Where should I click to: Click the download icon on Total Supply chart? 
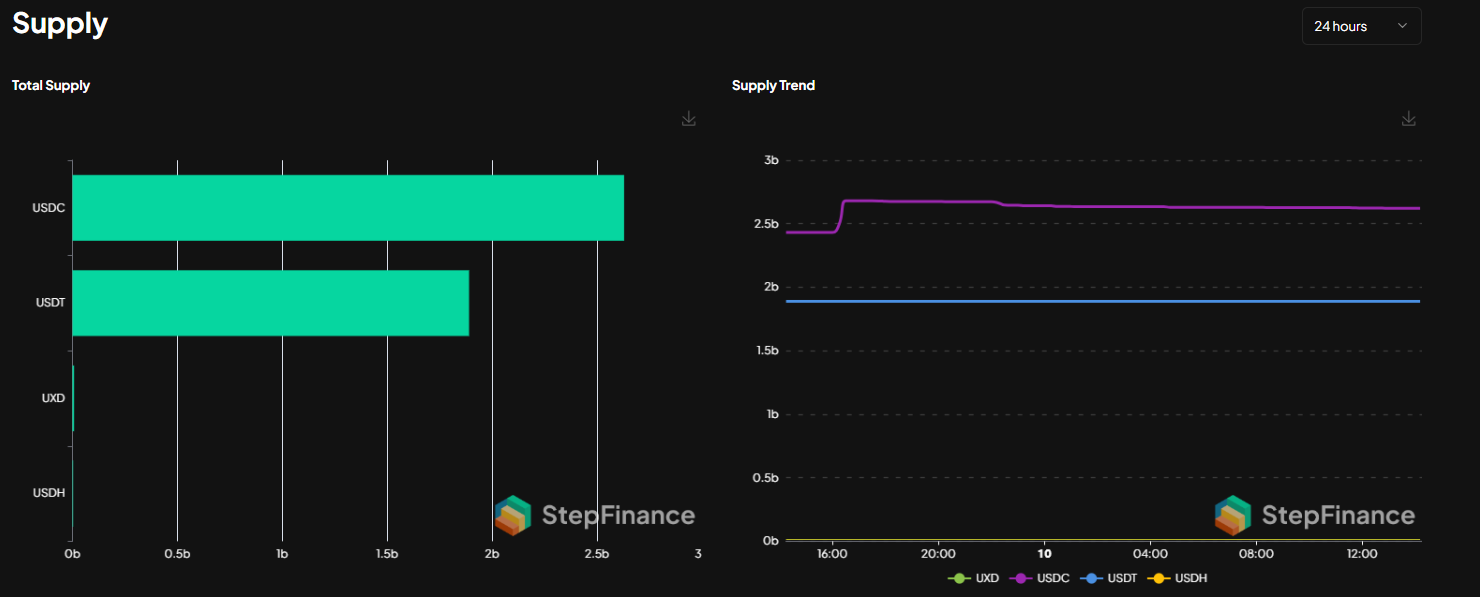click(688, 117)
